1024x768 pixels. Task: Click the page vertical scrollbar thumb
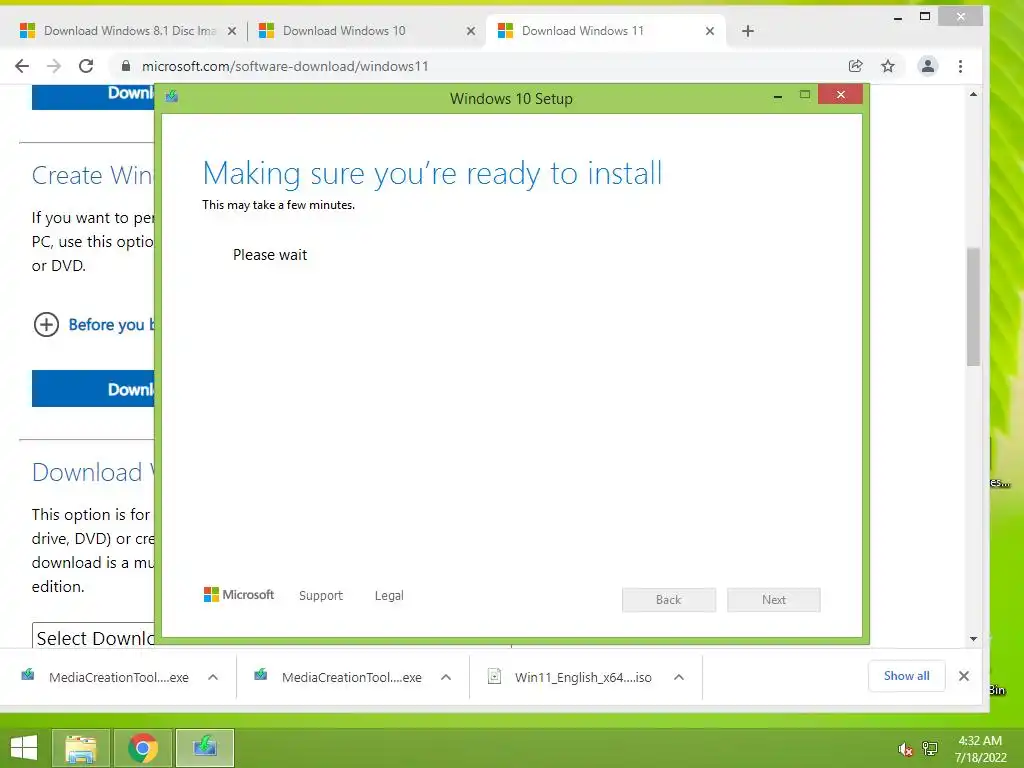973,307
